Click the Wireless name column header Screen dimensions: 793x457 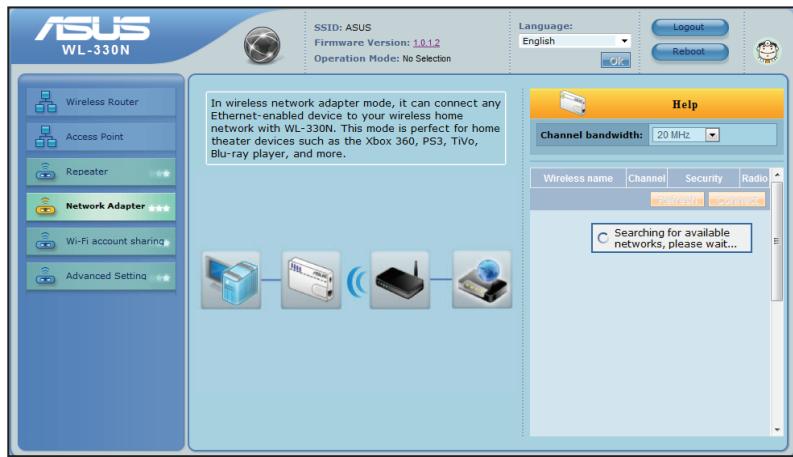pyautogui.click(x=578, y=178)
